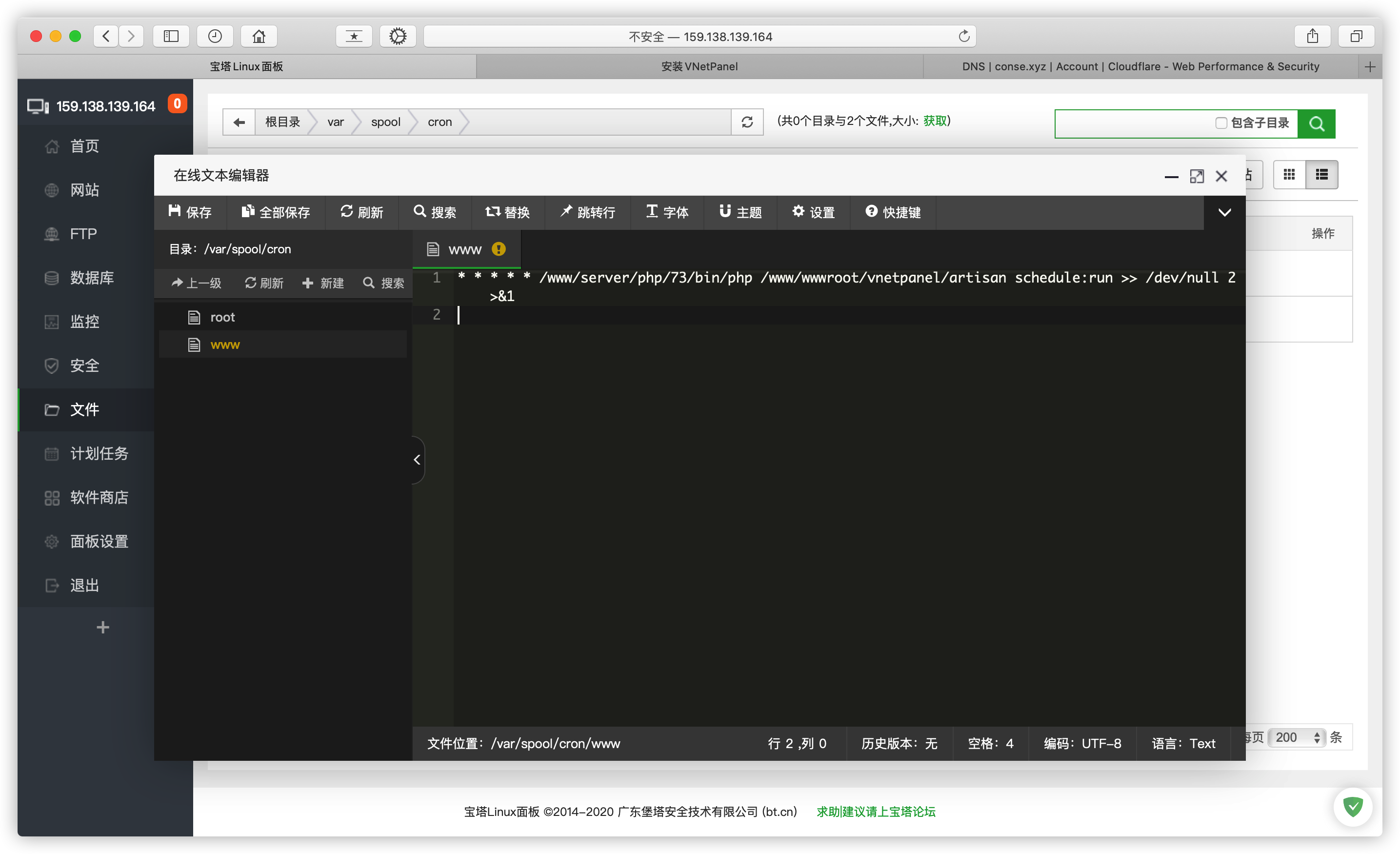Click 获取 to get directory size
Image resolution: width=1400 pixels, height=854 pixels.
[x=935, y=121]
